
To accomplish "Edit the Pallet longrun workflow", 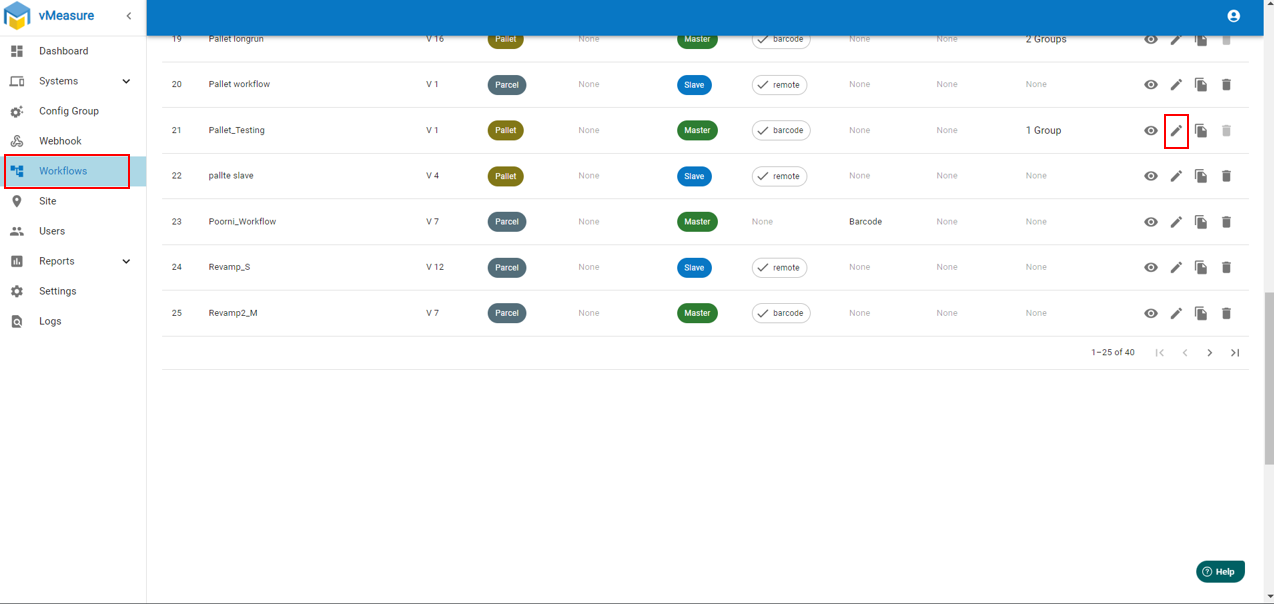I will (x=1176, y=40).
